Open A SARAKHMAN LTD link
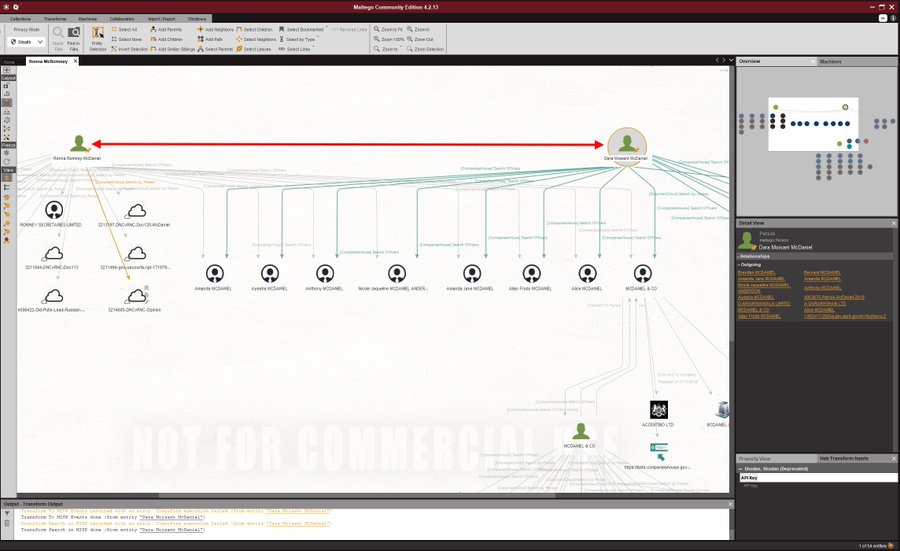Viewport: 900px width, 551px height. click(x=825, y=303)
